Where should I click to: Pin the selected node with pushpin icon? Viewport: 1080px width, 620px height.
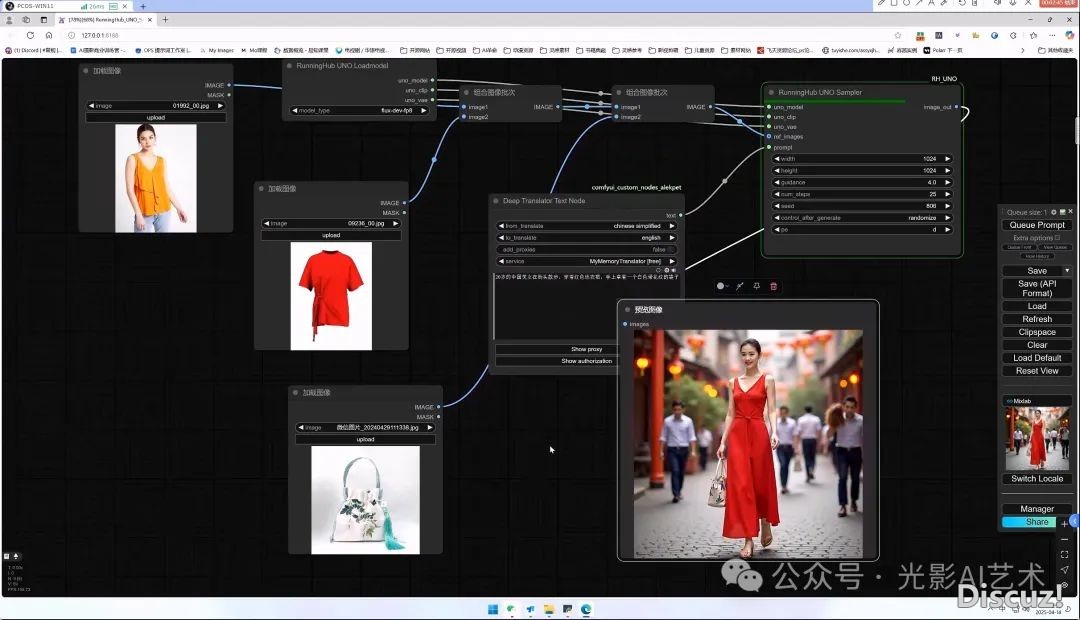pos(756,286)
